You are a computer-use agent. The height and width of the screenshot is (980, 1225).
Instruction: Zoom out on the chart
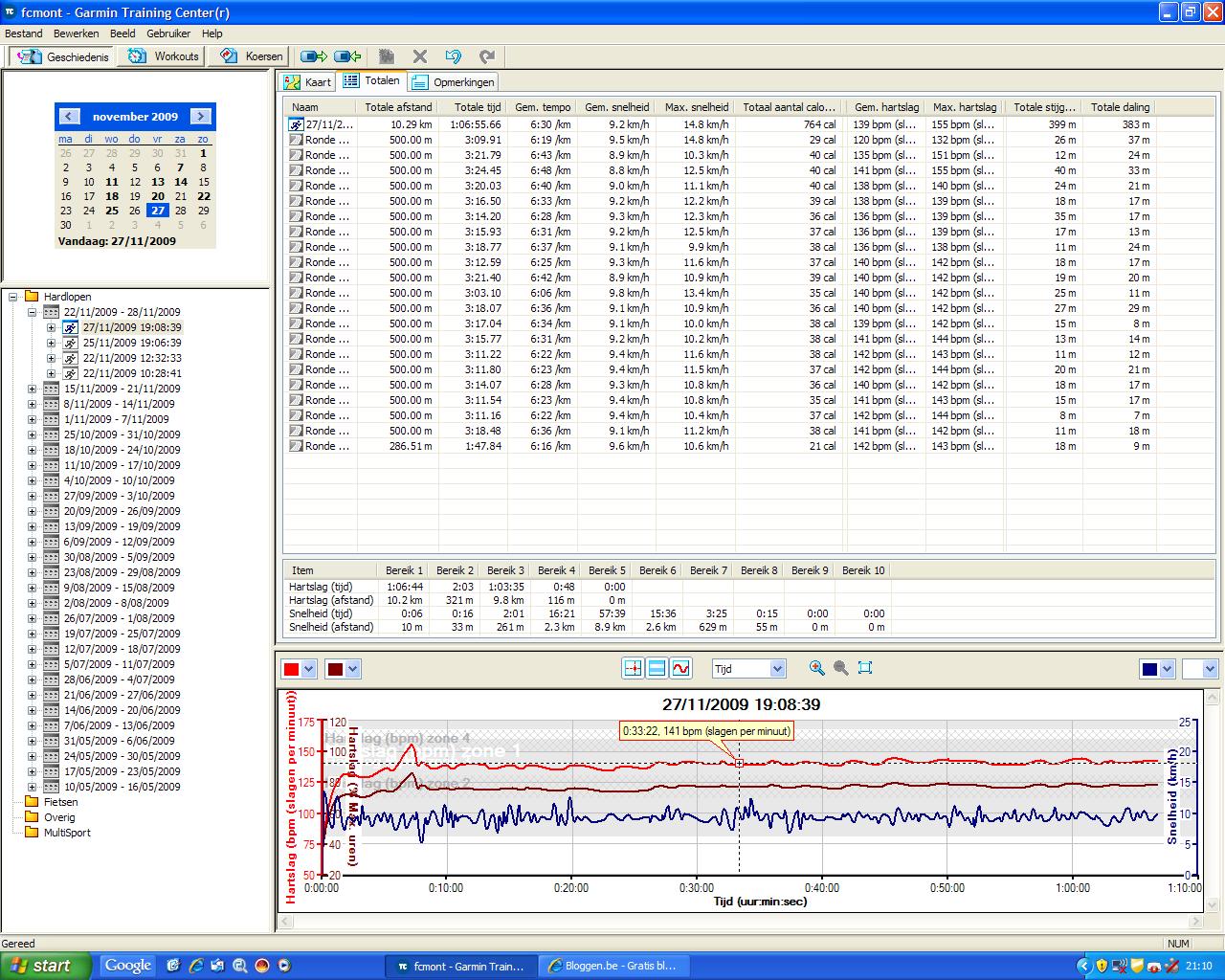pos(840,668)
